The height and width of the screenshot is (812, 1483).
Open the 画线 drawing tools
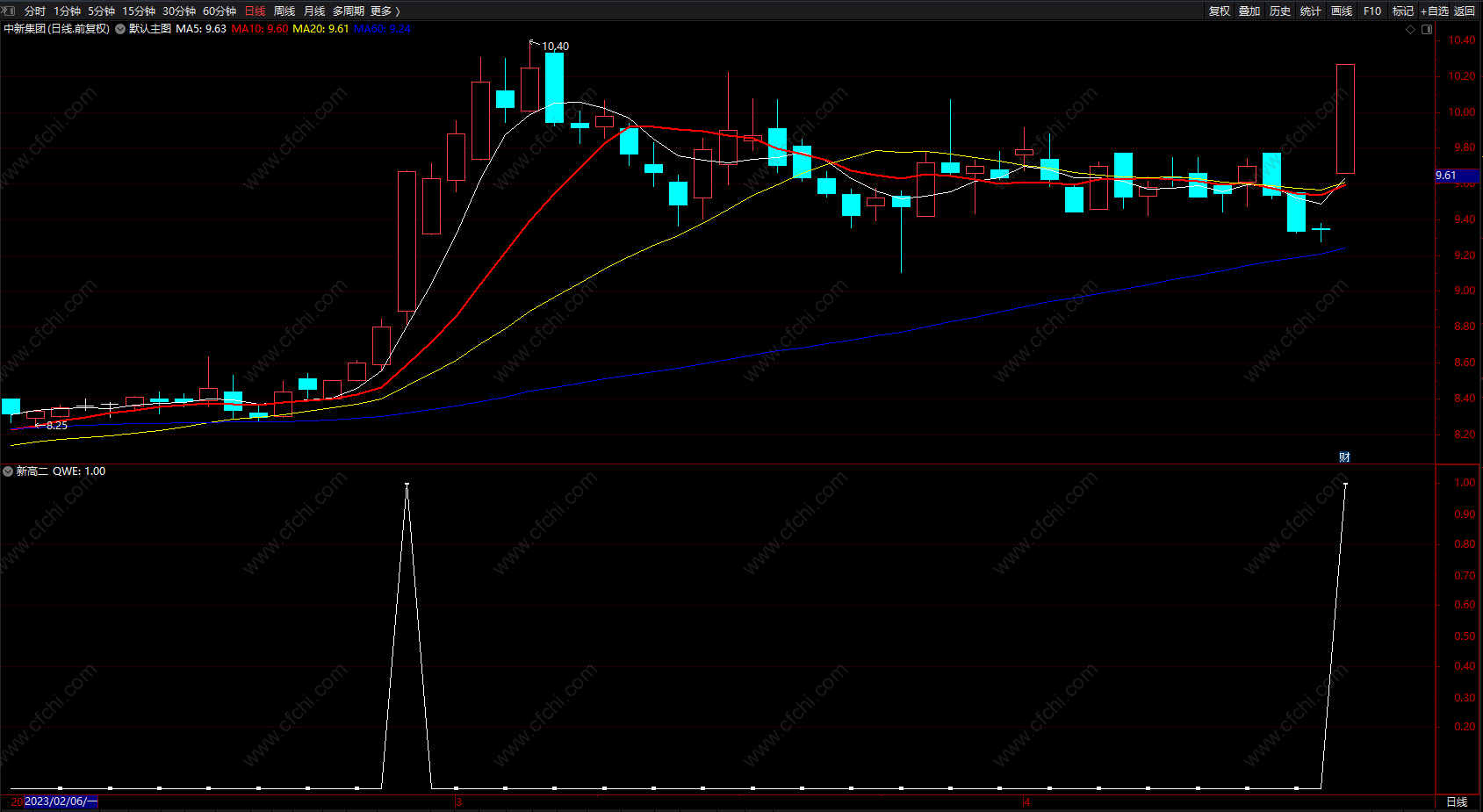point(1342,11)
